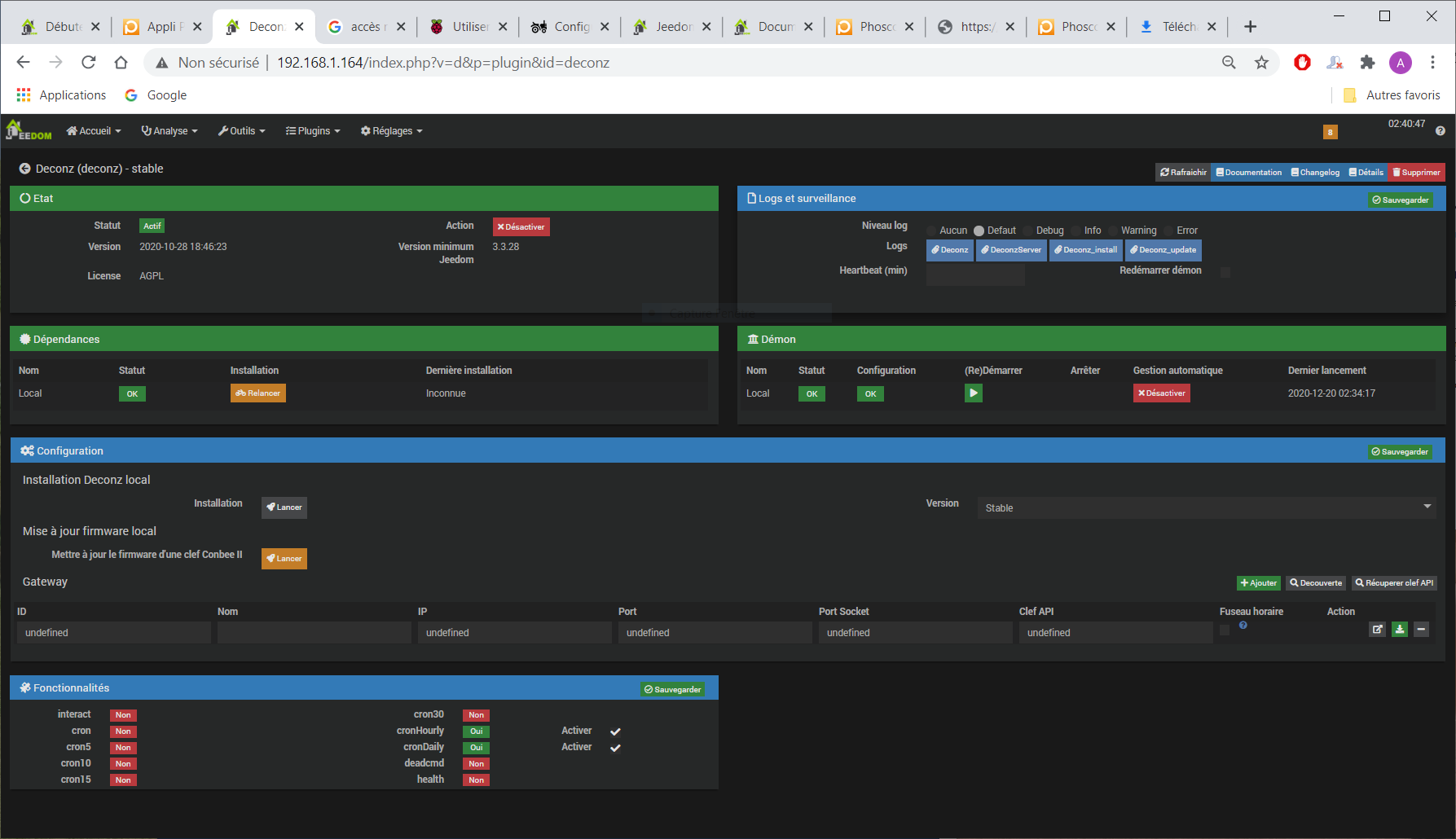Go back to plugin list via arrow icon beside Deconz title
The image size is (1456, 839).
25,169
